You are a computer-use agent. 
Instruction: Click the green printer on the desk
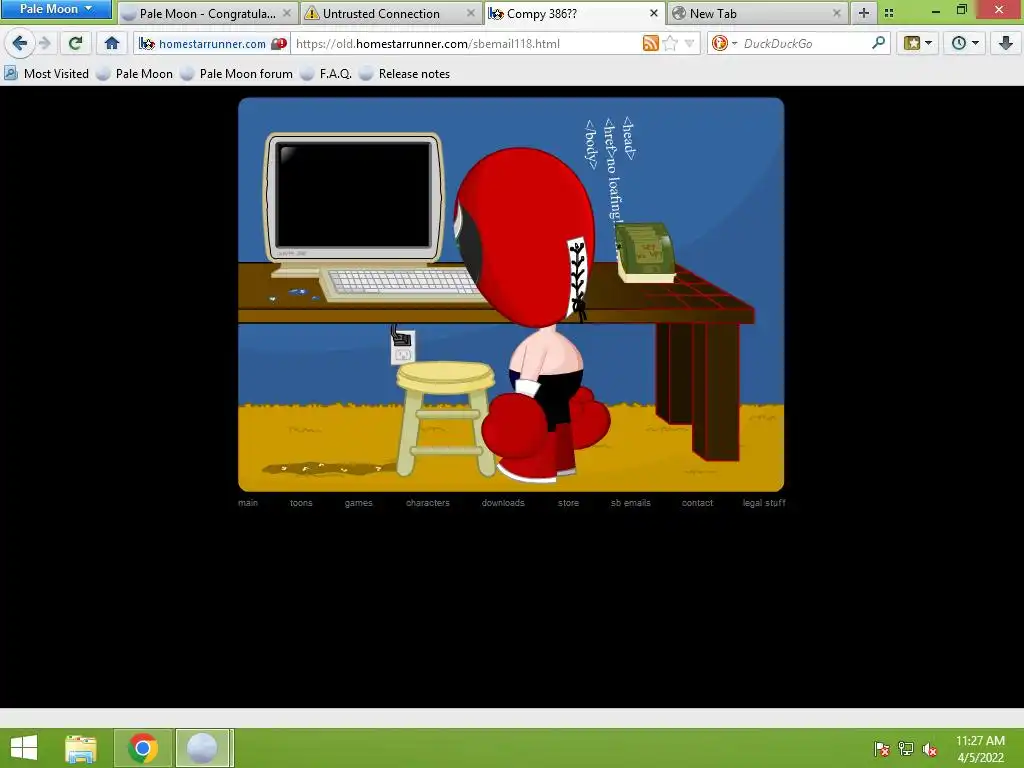coord(646,253)
